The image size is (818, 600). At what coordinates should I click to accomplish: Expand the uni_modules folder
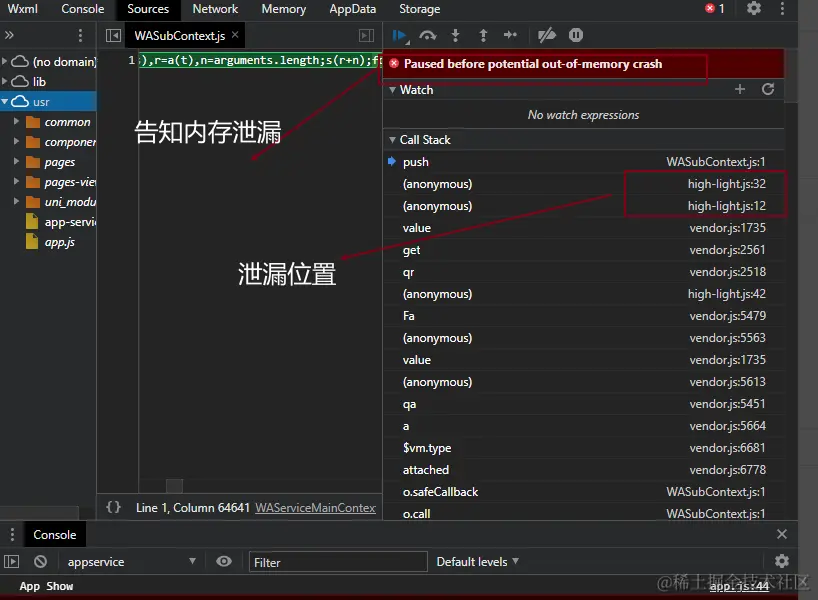click(x=16, y=201)
